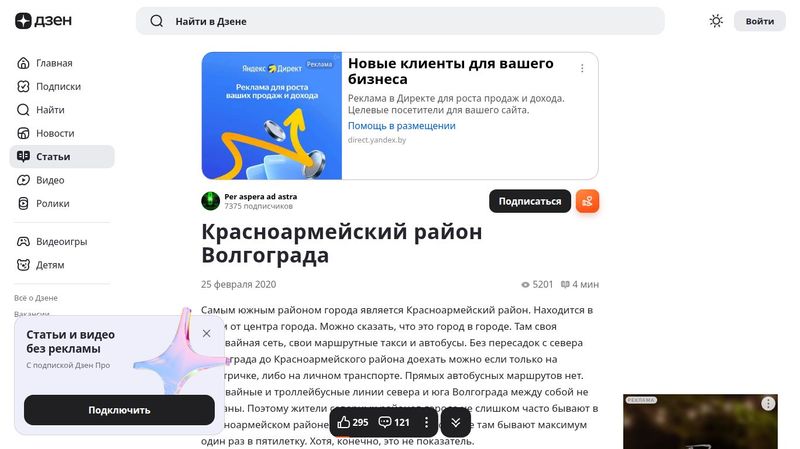Click the Найти в Дзене search field
Image resolution: width=800 pixels, height=449 pixels.
pos(400,21)
